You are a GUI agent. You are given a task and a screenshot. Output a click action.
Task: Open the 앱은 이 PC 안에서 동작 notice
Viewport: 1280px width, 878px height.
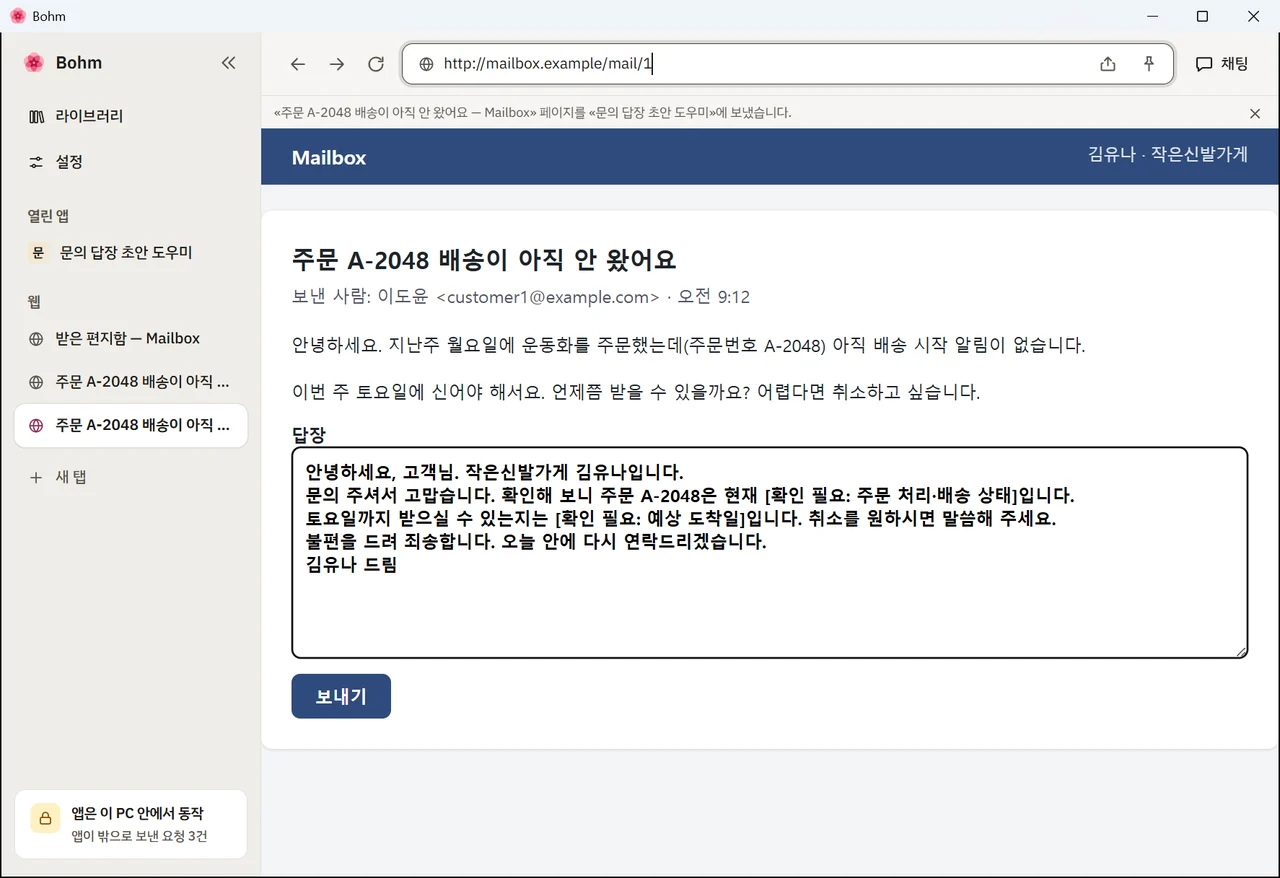(131, 824)
